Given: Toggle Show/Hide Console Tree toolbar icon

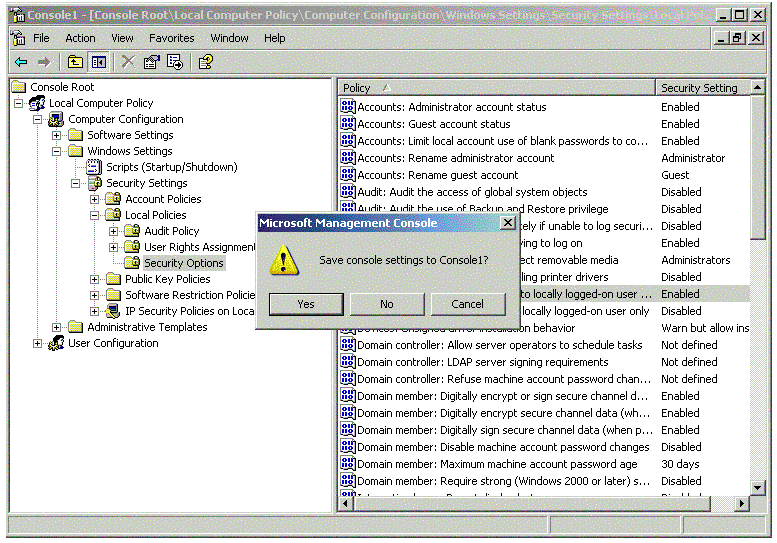Looking at the screenshot, I should [98, 62].
